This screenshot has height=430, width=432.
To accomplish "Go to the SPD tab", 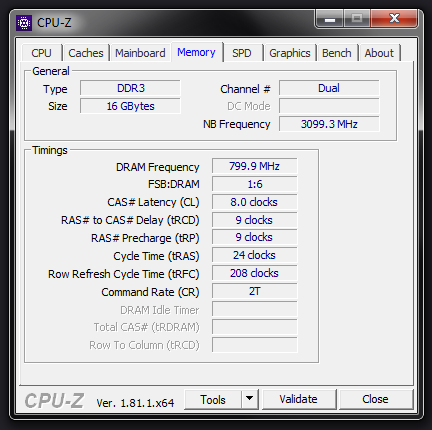I will 242,53.
